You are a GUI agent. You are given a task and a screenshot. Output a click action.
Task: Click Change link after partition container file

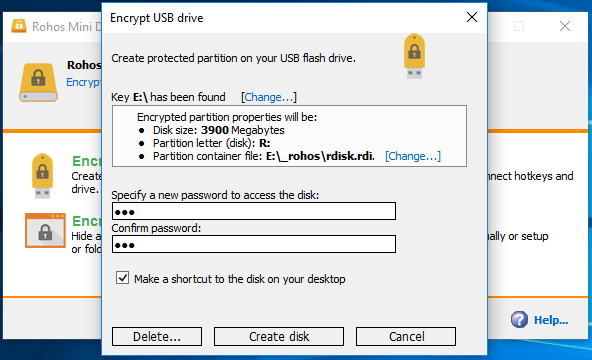[413, 156]
